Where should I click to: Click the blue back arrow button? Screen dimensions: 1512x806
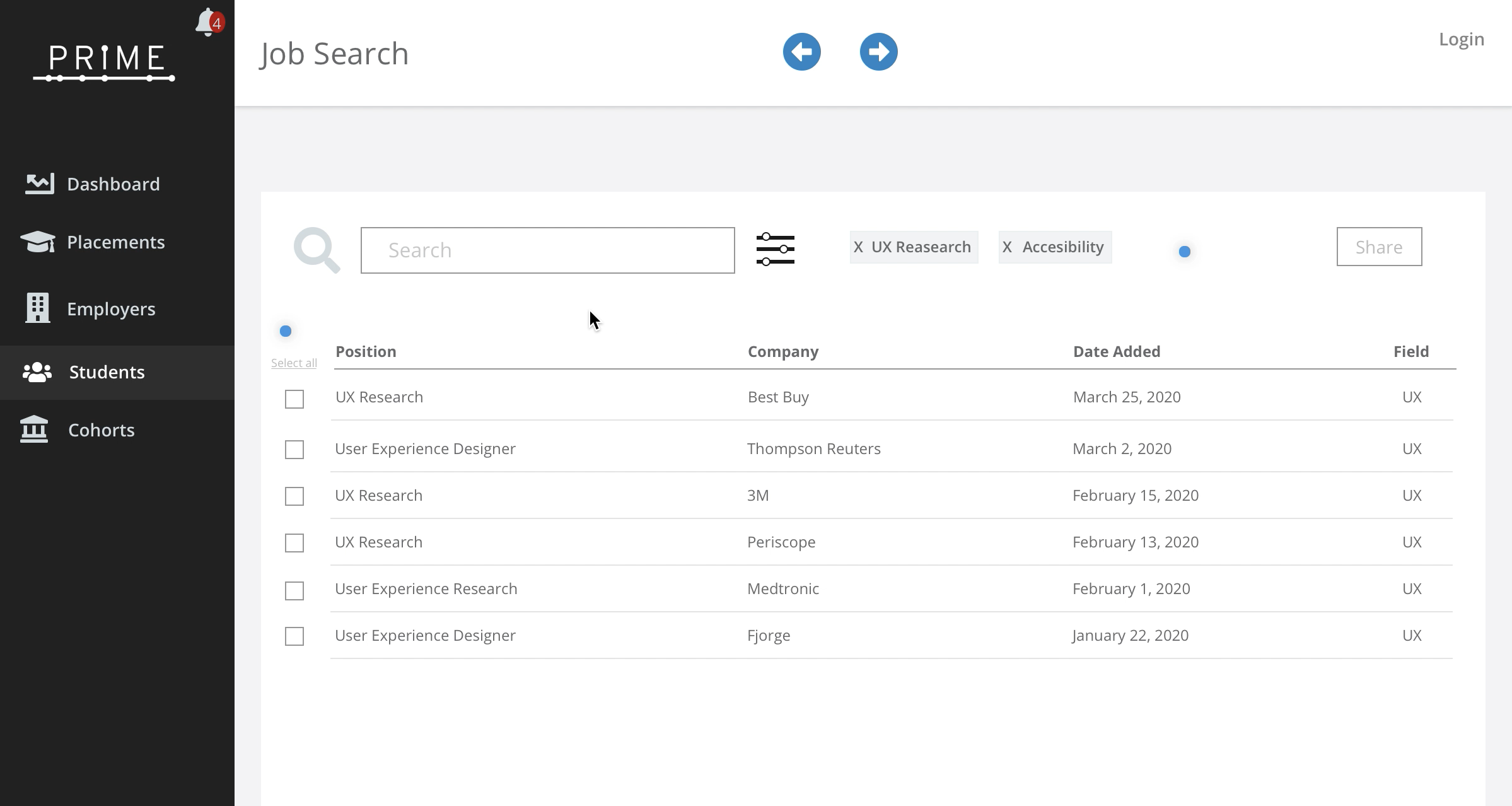tap(801, 52)
